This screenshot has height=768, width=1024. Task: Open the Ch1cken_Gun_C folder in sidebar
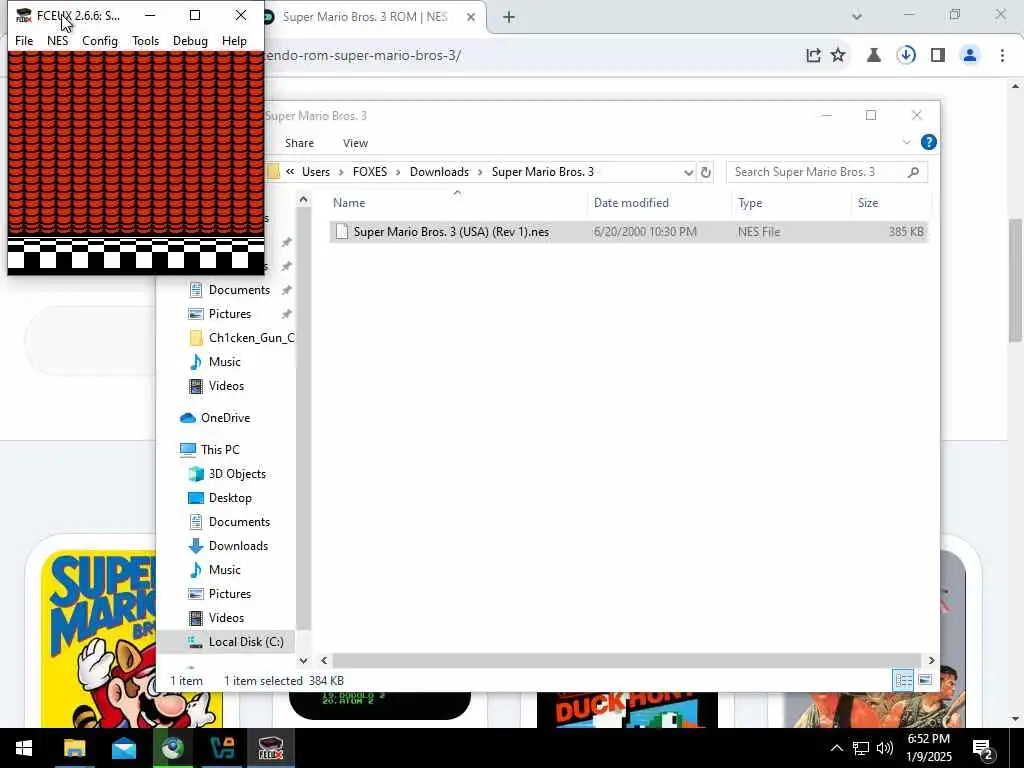pyautogui.click(x=251, y=338)
